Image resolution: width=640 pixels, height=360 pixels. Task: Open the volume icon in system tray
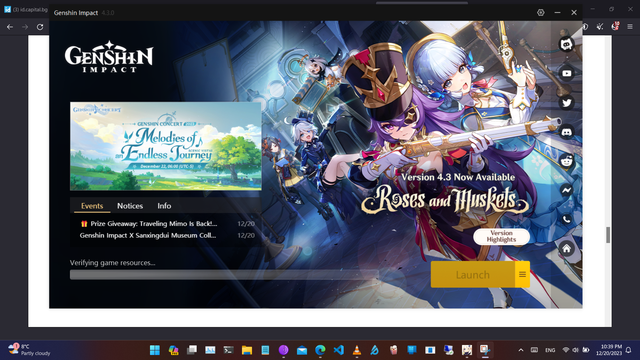[576, 350]
